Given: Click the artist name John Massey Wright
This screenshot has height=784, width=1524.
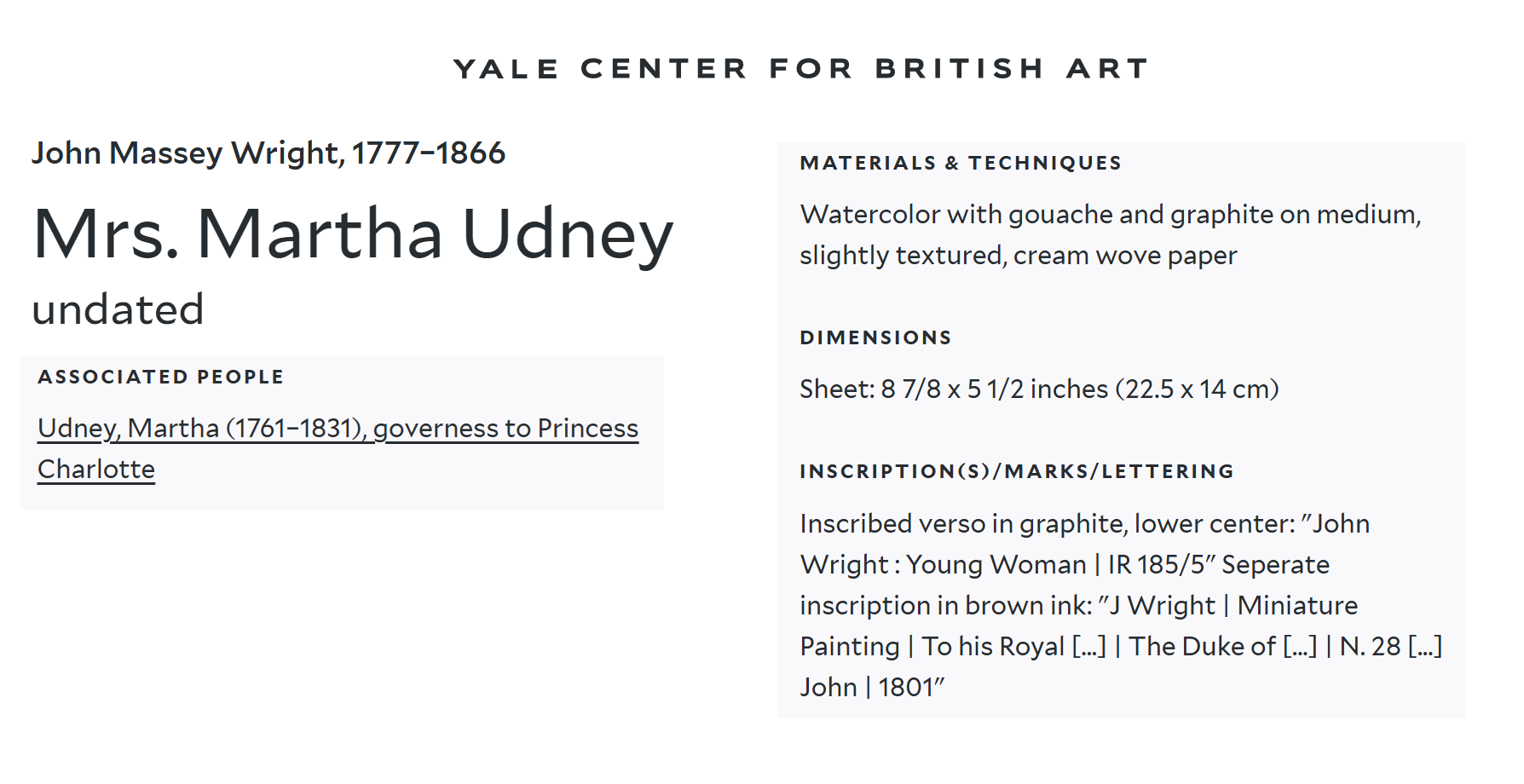Looking at the screenshot, I should click(x=188, y=153).
